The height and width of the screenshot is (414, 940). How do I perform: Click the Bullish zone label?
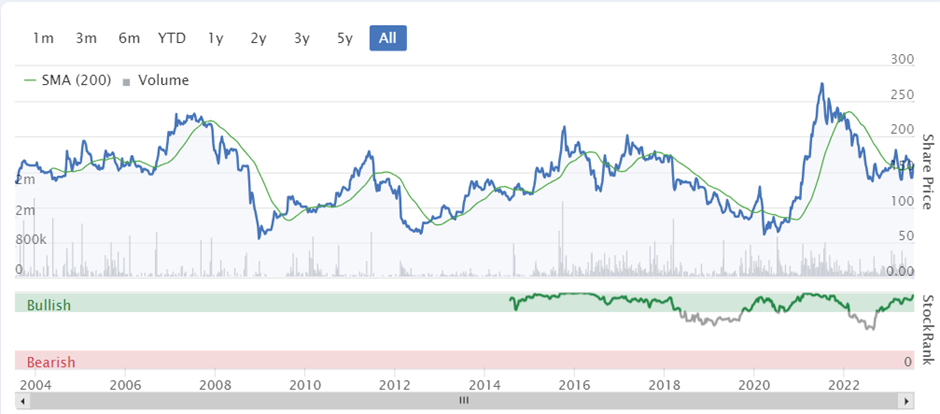coord(49,305)
